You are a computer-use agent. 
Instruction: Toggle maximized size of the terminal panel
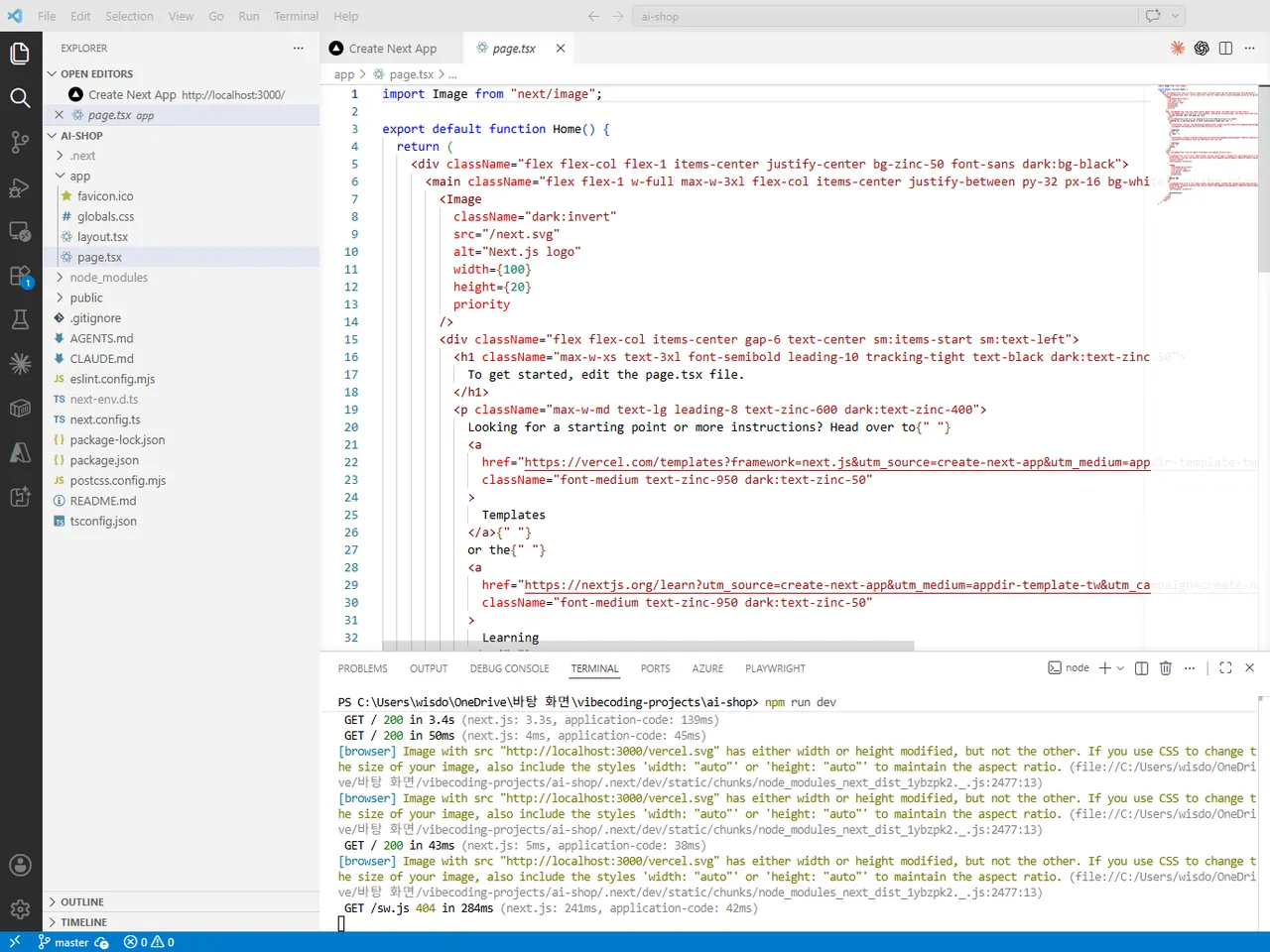(1225, 668)
